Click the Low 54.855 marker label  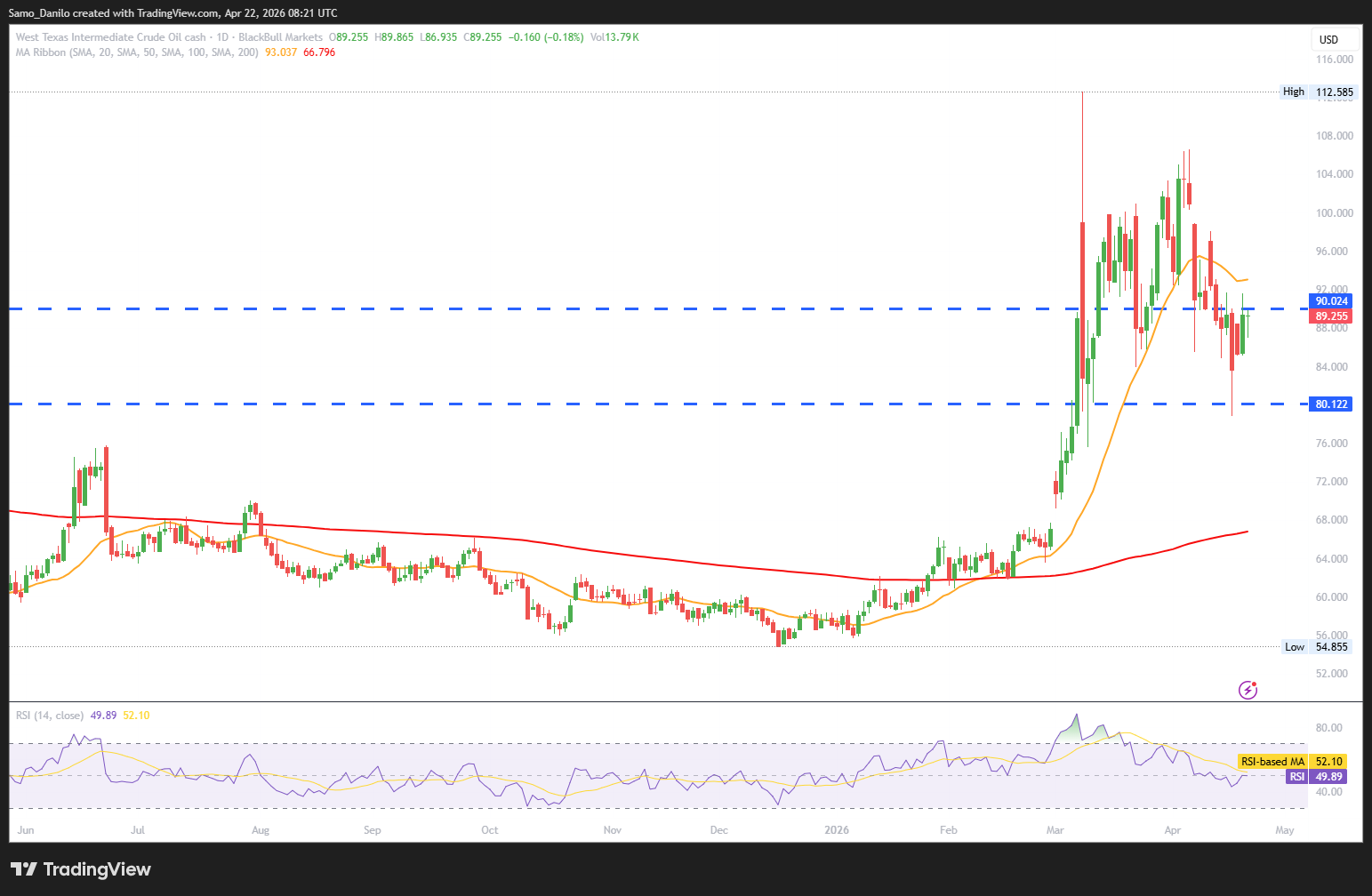pyautogui.click(x=1318, y=647)
